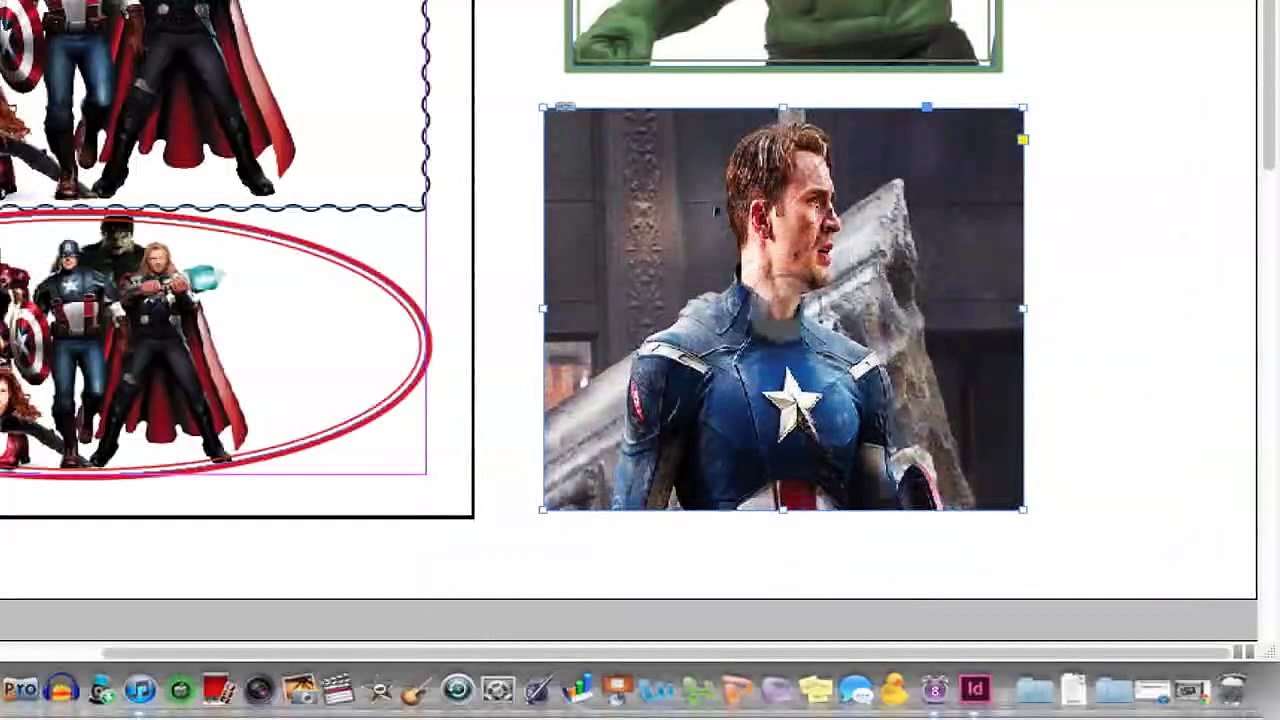Open Stickies yellow notes icon
The width and height of the screenshot is (1280, 720).
815,689
